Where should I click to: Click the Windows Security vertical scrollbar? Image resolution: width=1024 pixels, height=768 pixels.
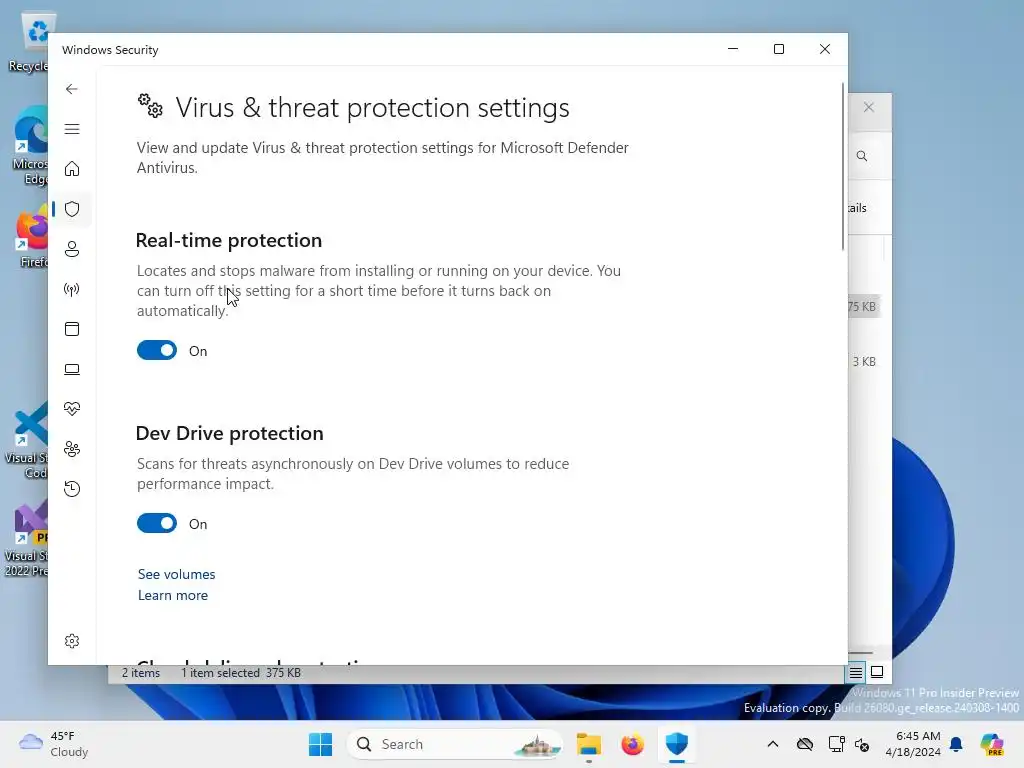[x=843, y=167]
